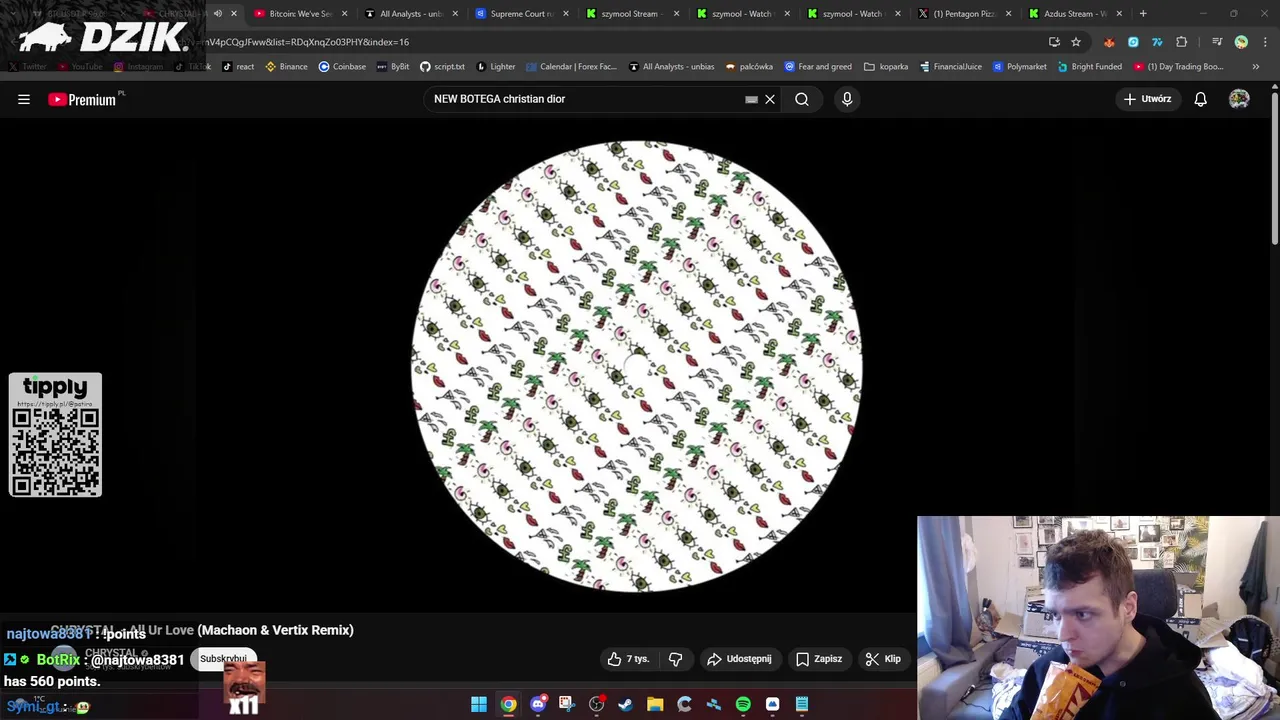Image resolution: width=1280 pixels, height=720 pixels.
Task: Open Spotify from the taskbar
Action: click(x=743, y=704)
